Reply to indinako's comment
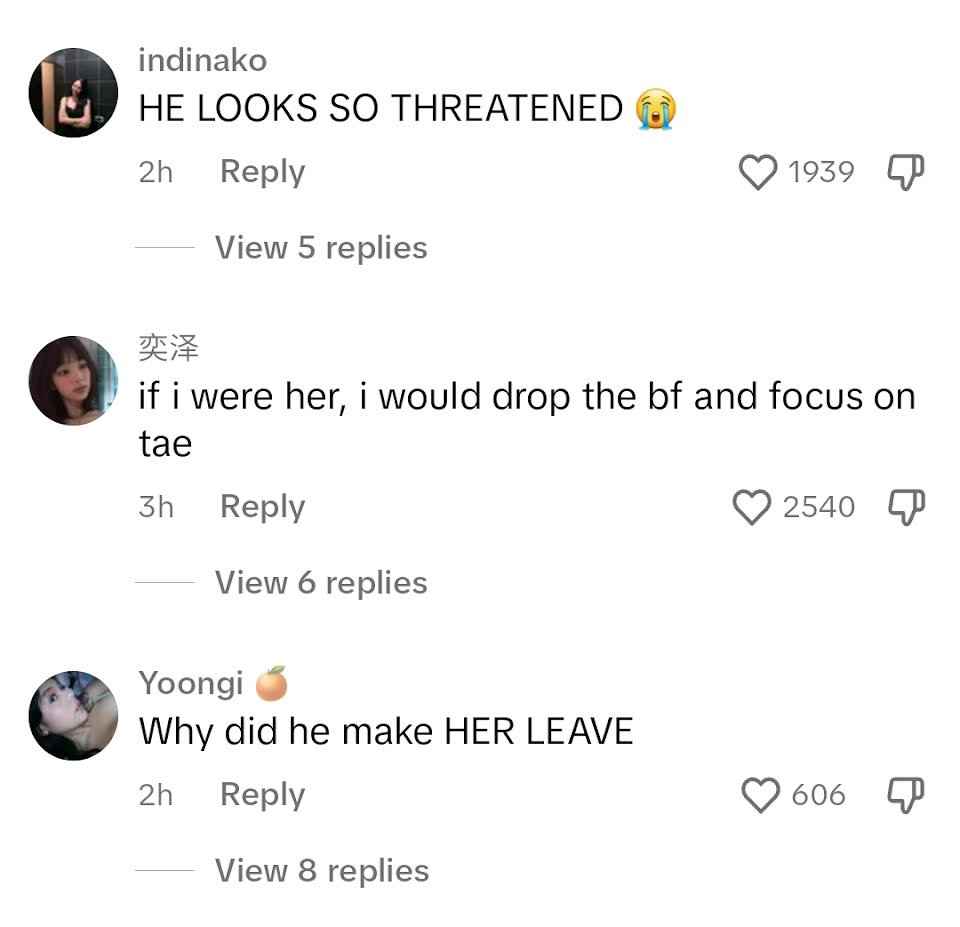 click(x=263, y=172)
